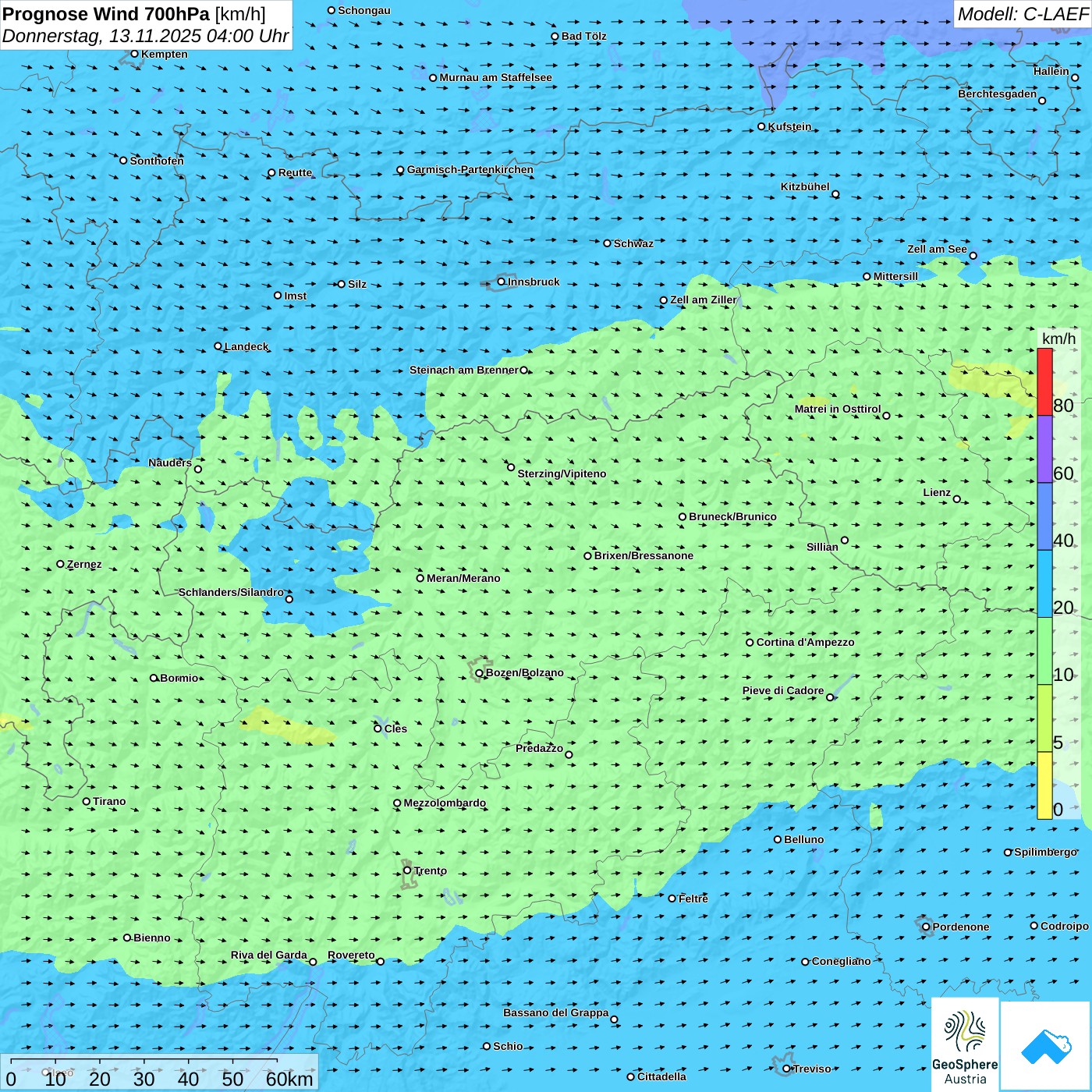This screenshot has width=1092, height=1092.
Task: Click the Garmisch-Partenkirchen marker circle
Action: pos(400,170)
